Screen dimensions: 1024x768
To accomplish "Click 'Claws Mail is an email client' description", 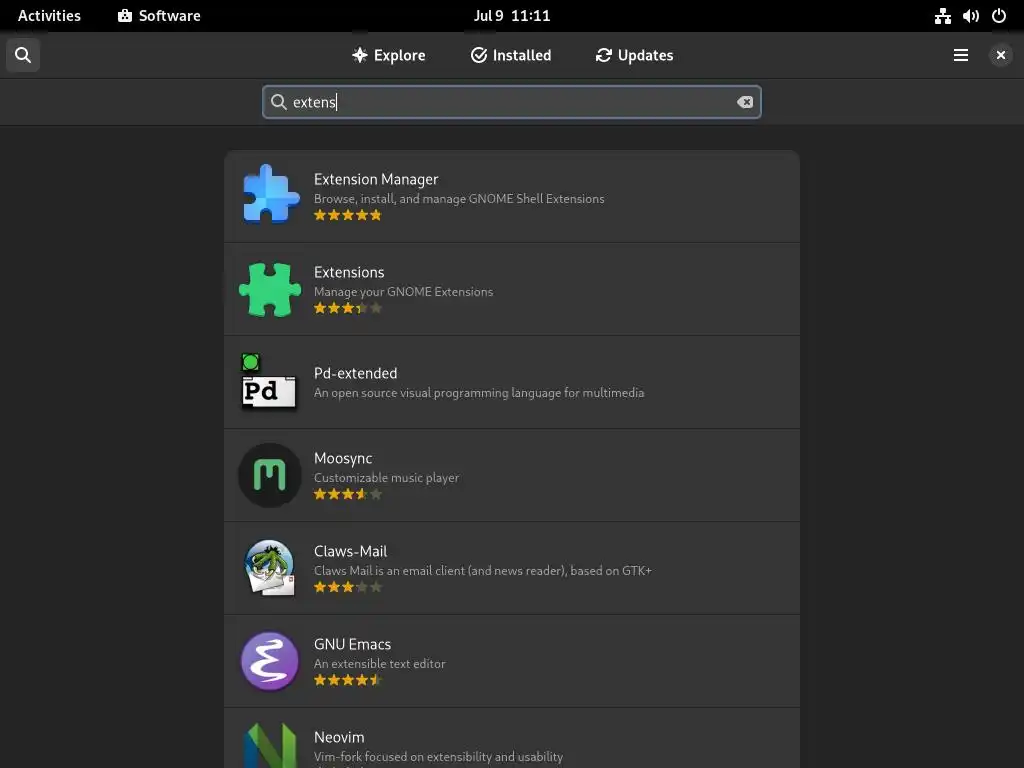I will pyautogui.click(x=483, y=571).
